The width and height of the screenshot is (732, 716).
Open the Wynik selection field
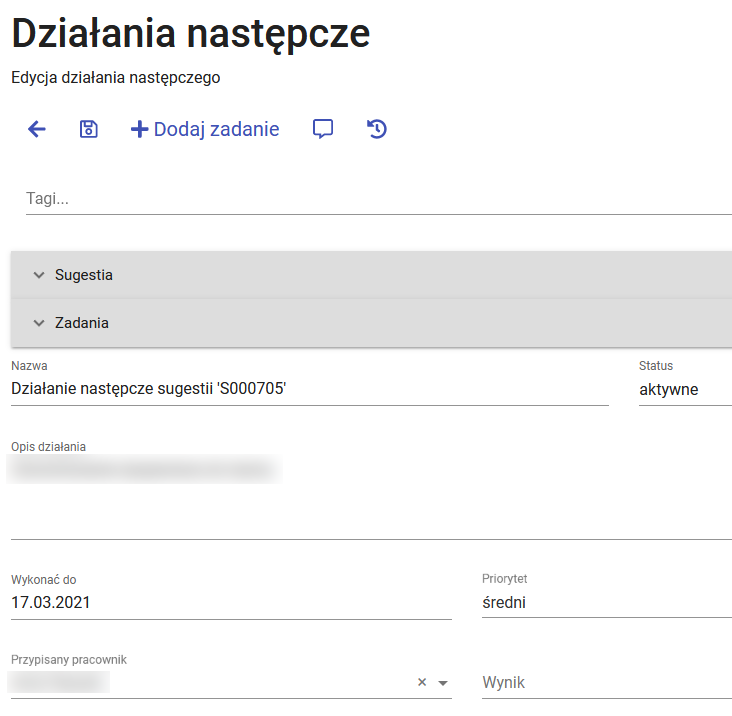click(605, 683)
